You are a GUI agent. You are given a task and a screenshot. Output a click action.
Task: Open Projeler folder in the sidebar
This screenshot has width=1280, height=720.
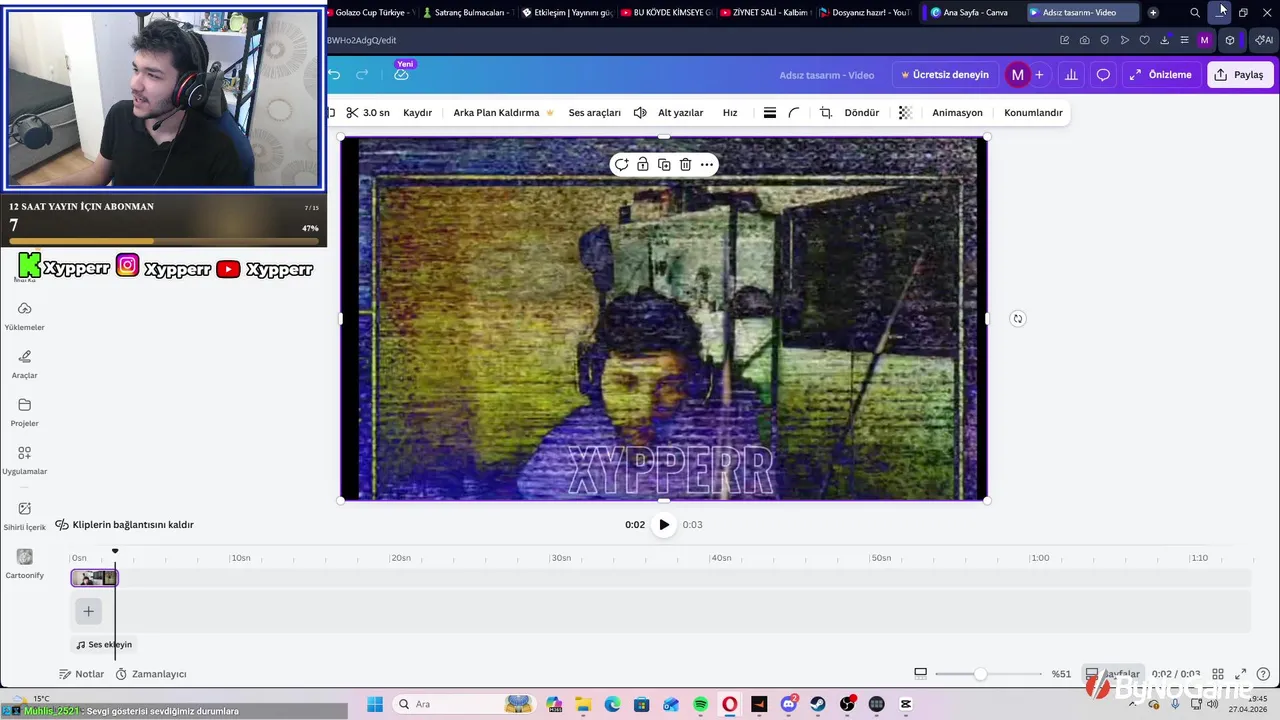(x=25, y=412)
